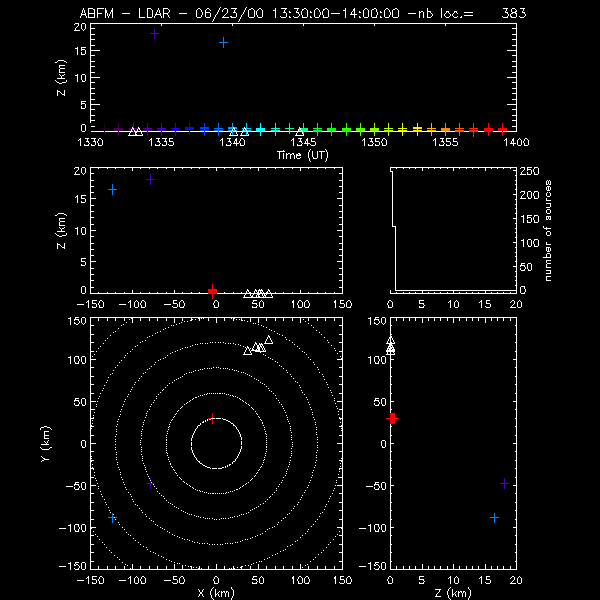Click the topmost white triangle in the Z-Y side panel

tap(390, 340)
